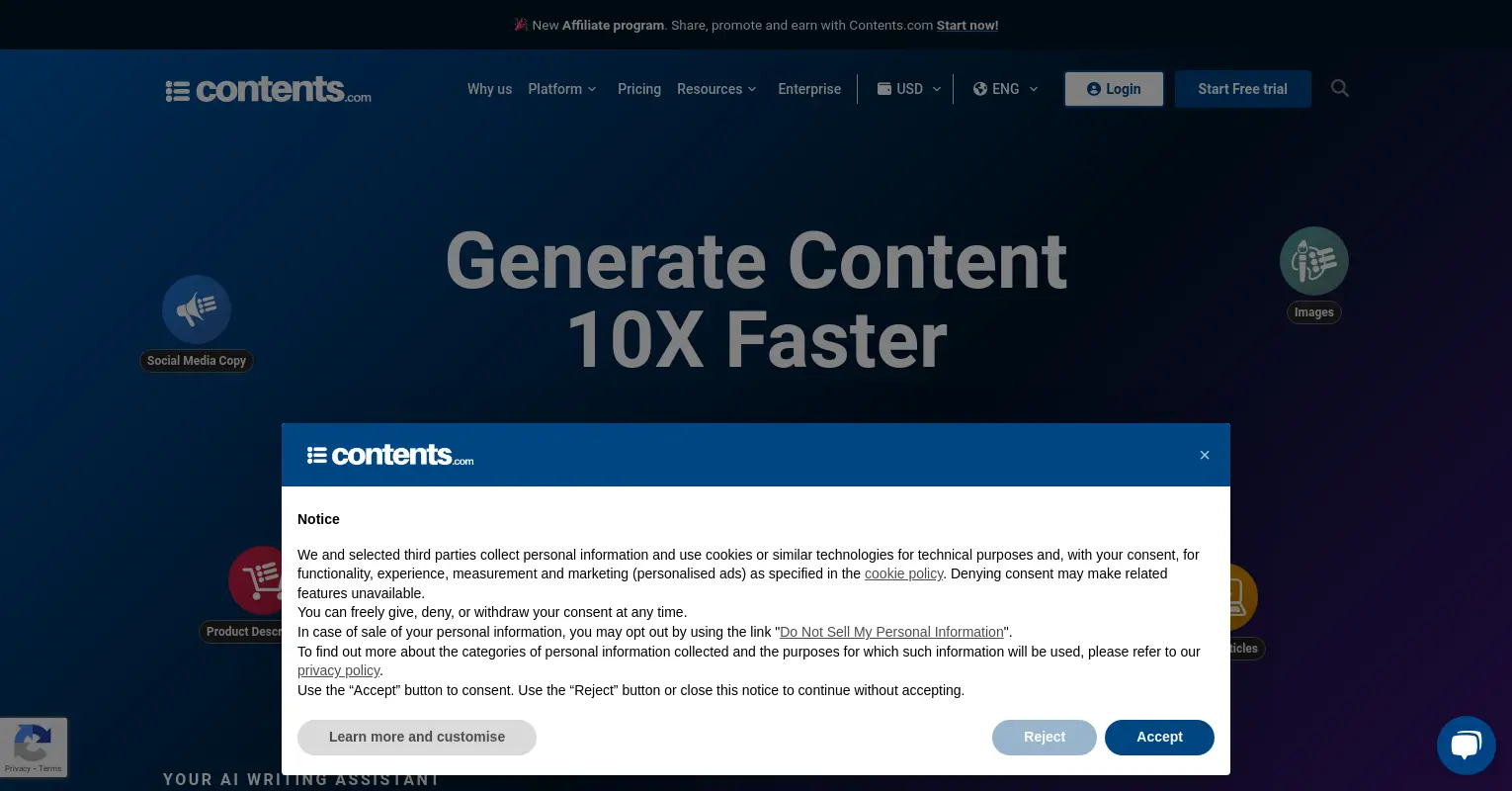
Task: Open the Enterprise menu item
Action: (x=808, y=89)
